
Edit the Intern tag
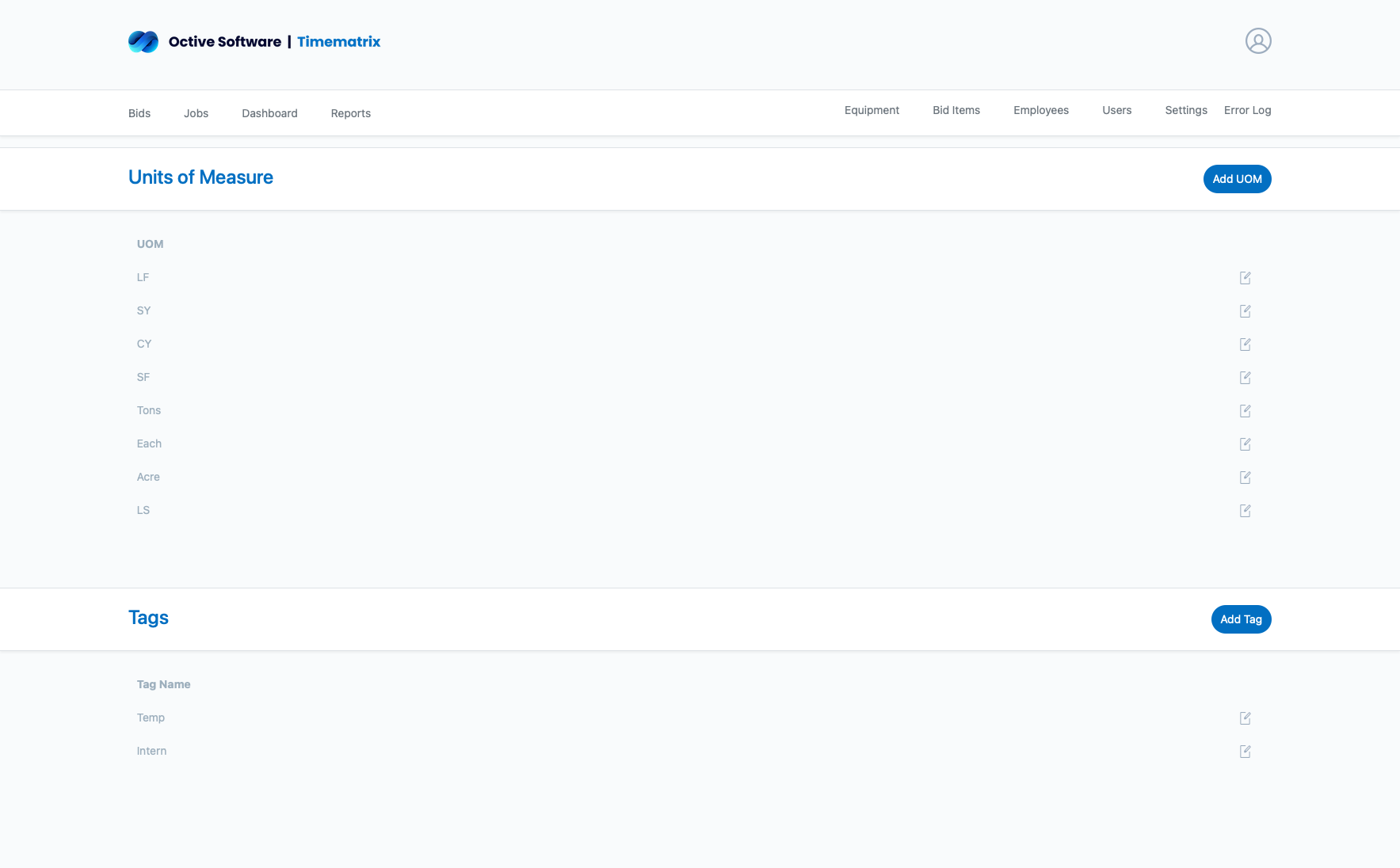[1245, 752]
